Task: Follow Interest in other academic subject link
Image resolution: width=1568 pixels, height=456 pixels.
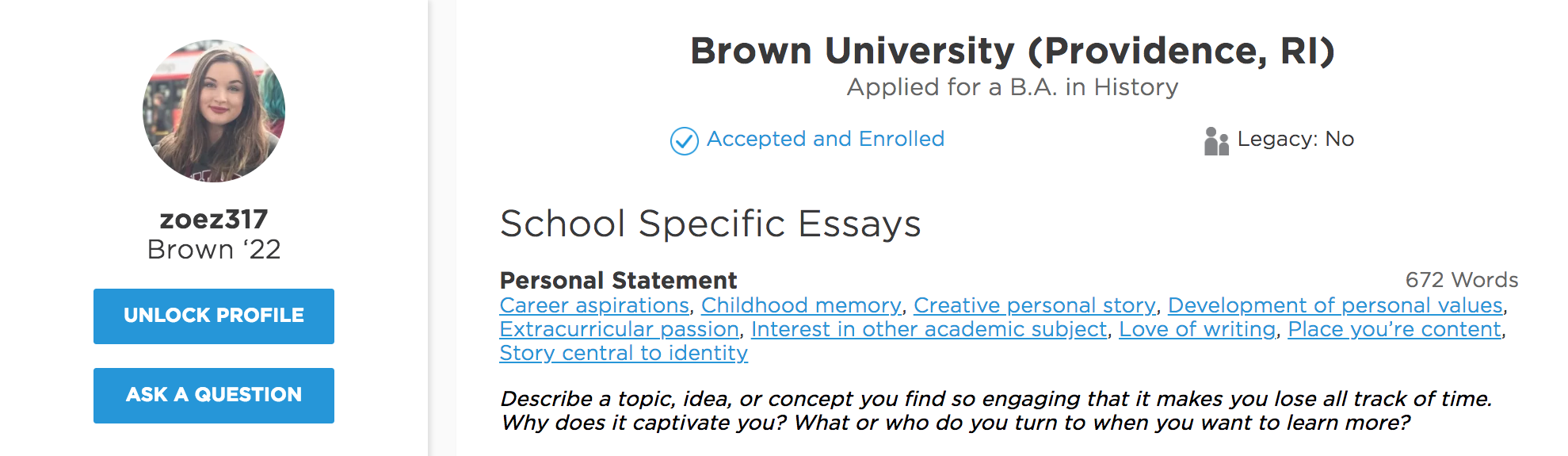Action: click(x=929, y=329)
